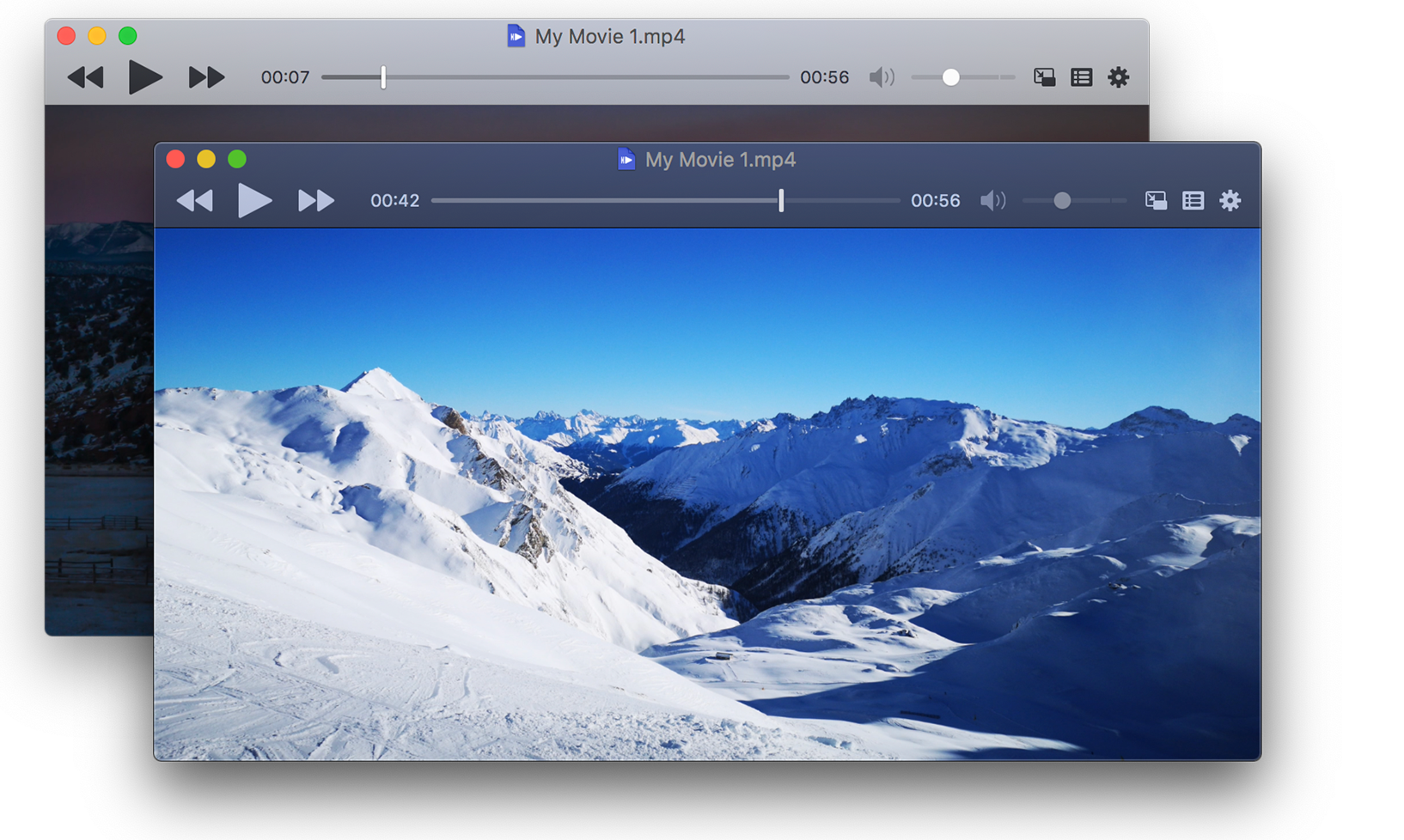Close the back player window
The height and width of the screenshot is (840, 1404).
pos(66,35)
